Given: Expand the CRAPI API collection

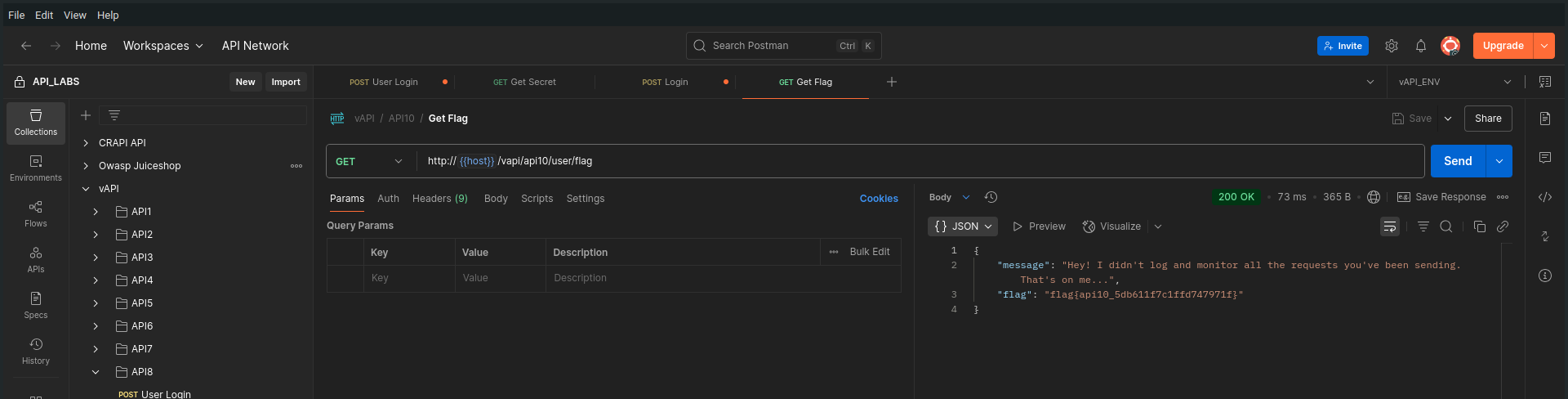Looking at the screenshot, I should pos(86,143).
